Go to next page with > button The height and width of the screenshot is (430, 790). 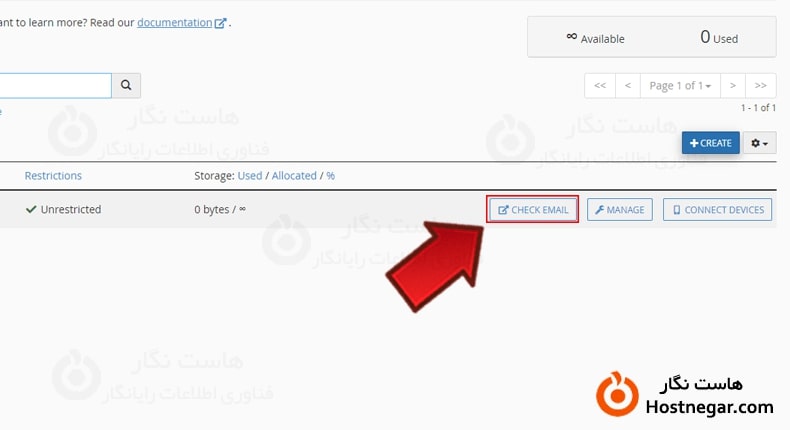pyautogui.click(x=733, y=86)
